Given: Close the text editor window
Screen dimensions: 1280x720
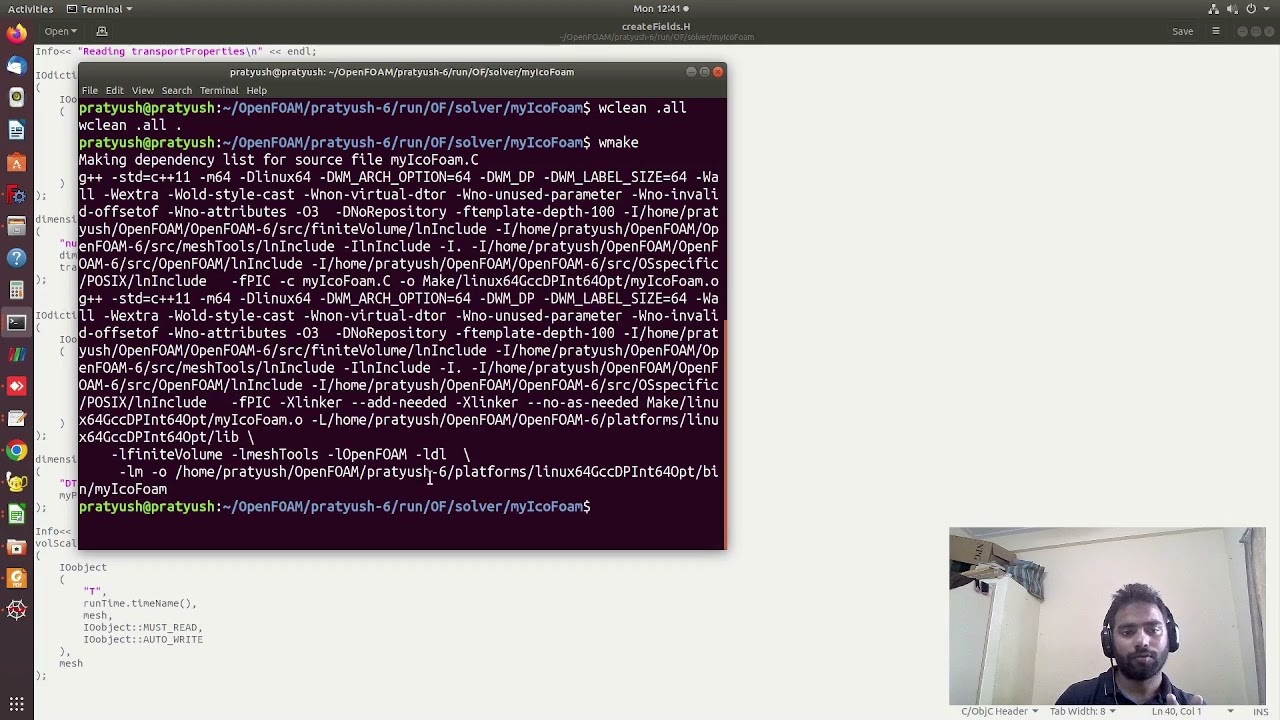Looking at the screenshot, I should click(x=1271, y=31).
